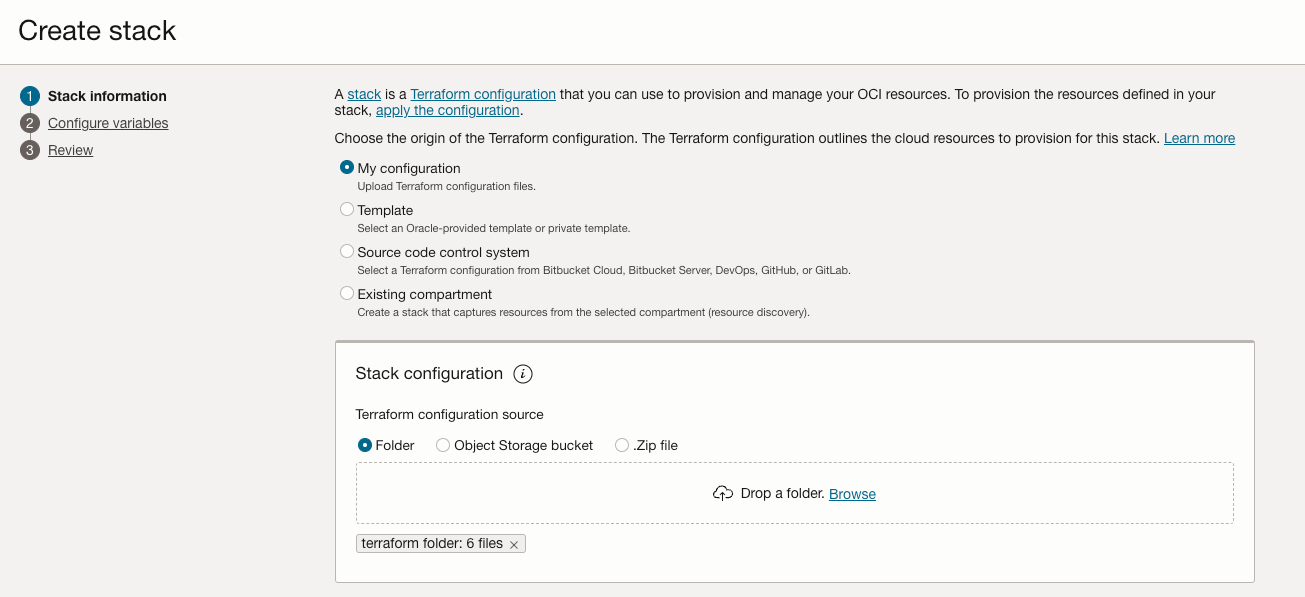Select the Existing compartment radio button
This screenshot has width=1305, height=597.
[x=347, y=294]
